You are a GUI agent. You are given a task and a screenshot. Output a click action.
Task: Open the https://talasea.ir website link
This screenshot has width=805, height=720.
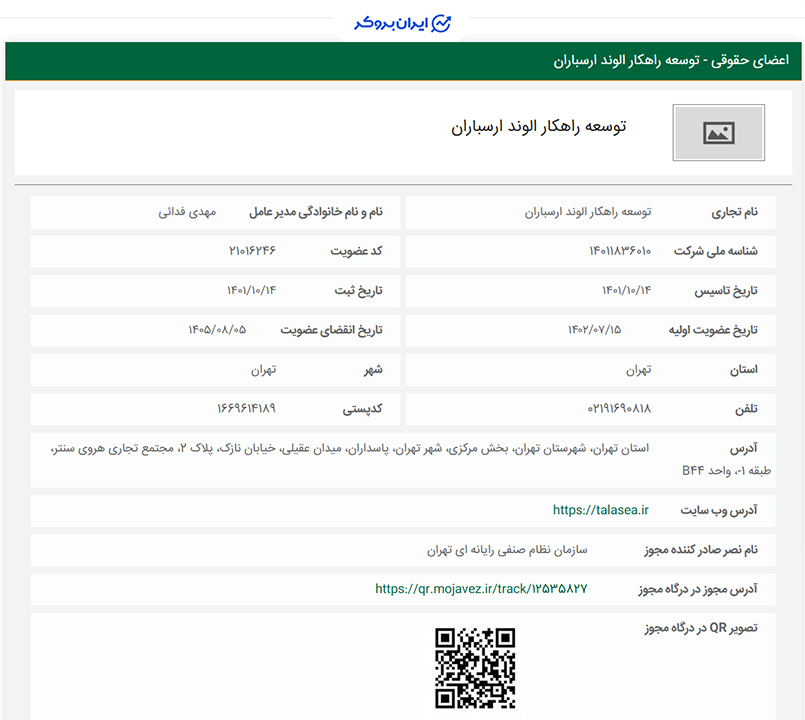tap(601, 510)
